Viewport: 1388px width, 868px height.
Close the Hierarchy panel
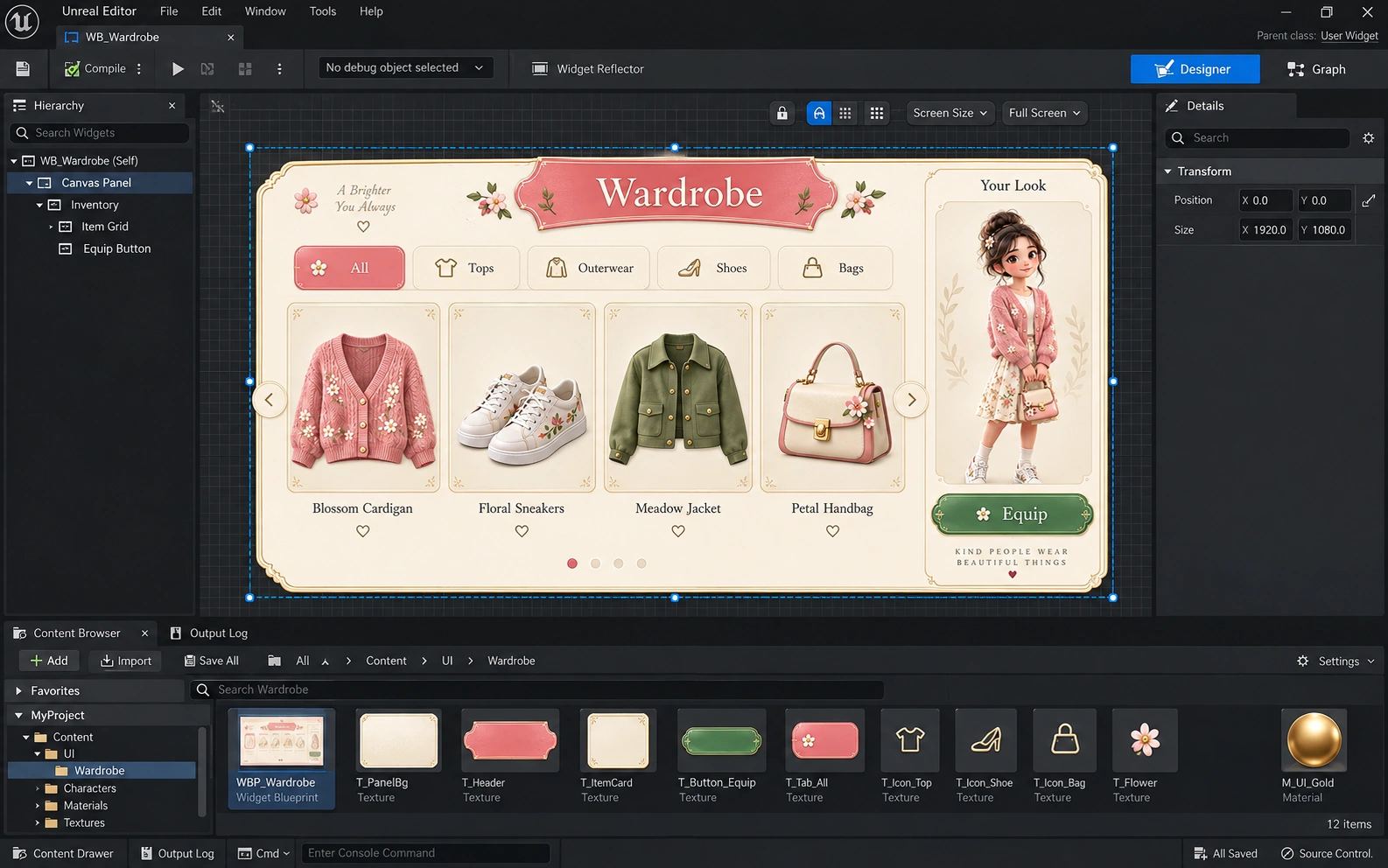point(172,106)
